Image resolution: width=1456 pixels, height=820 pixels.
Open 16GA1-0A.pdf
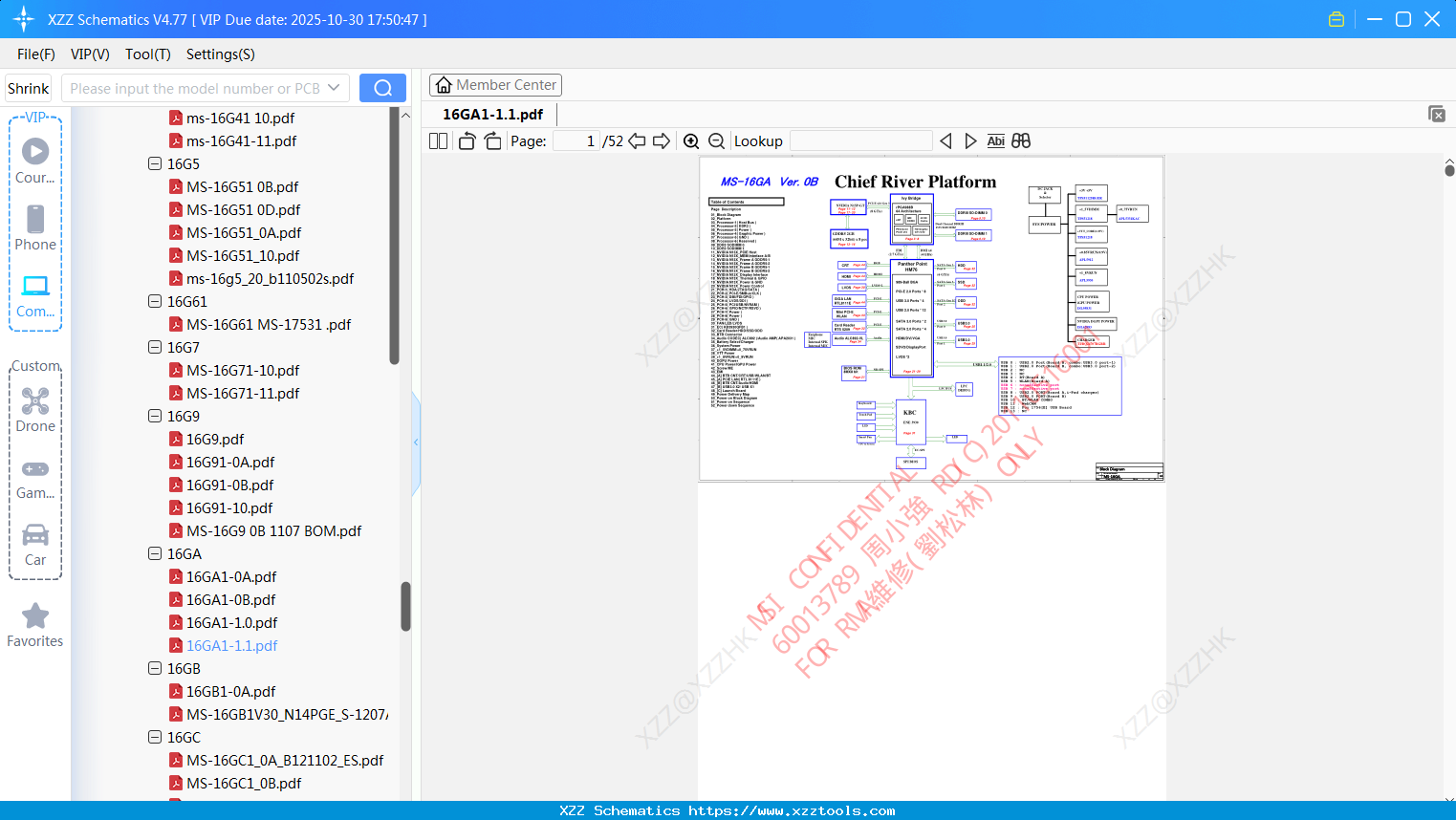click(x=231, y=576)
